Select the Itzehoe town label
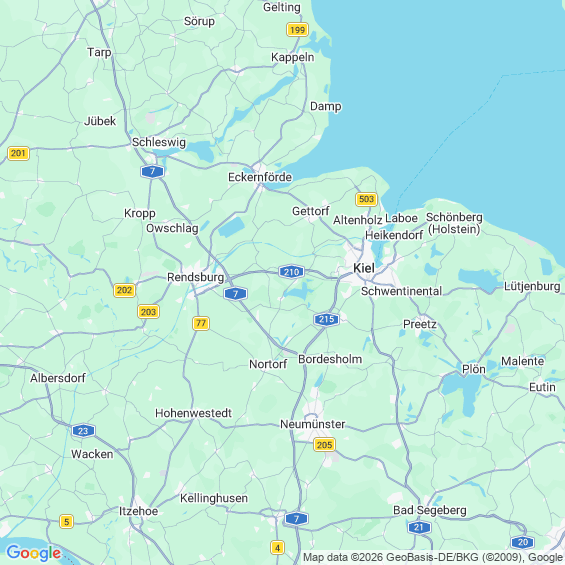 click(x=139, y=511)
